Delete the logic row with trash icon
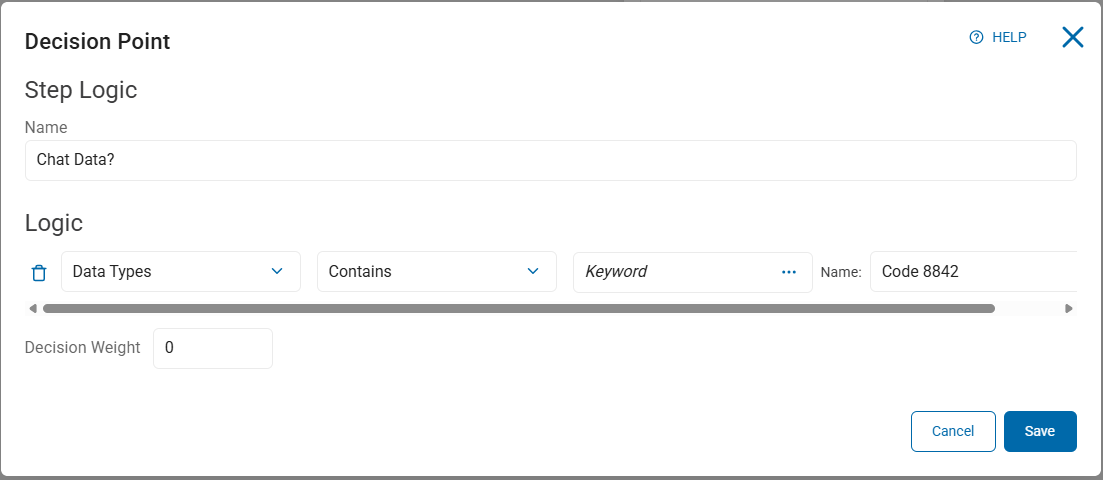The width and height of the screenshot is (1103, 480). click(39, 272)
